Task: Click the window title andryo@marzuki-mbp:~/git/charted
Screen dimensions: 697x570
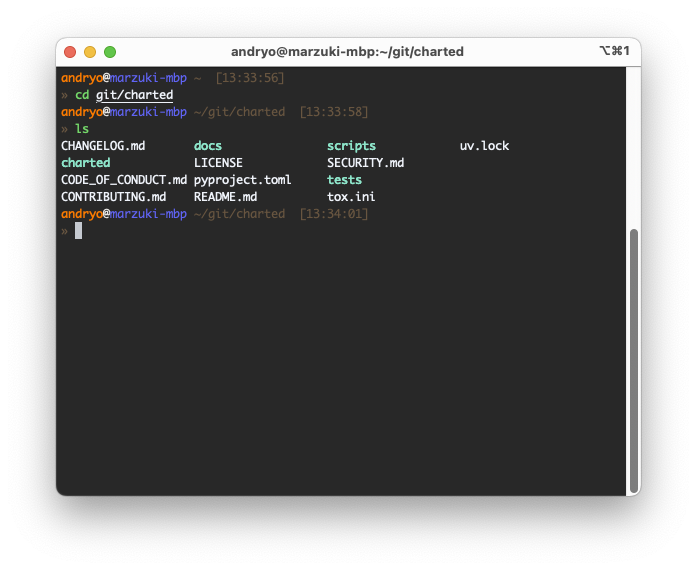Action: (347, 52)
